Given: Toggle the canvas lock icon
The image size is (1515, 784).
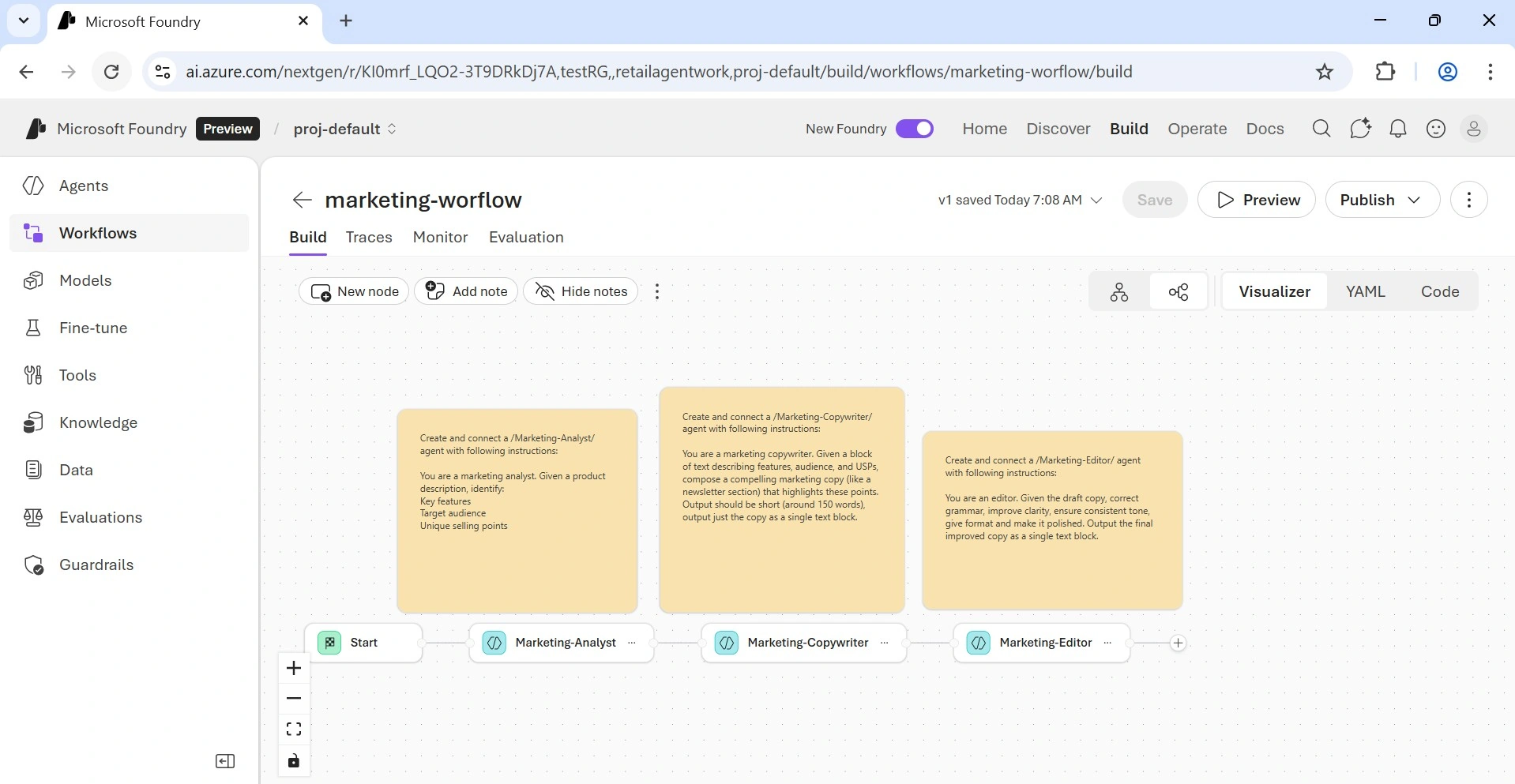Looking at the screenshot, I should click(x=294, y=760).
